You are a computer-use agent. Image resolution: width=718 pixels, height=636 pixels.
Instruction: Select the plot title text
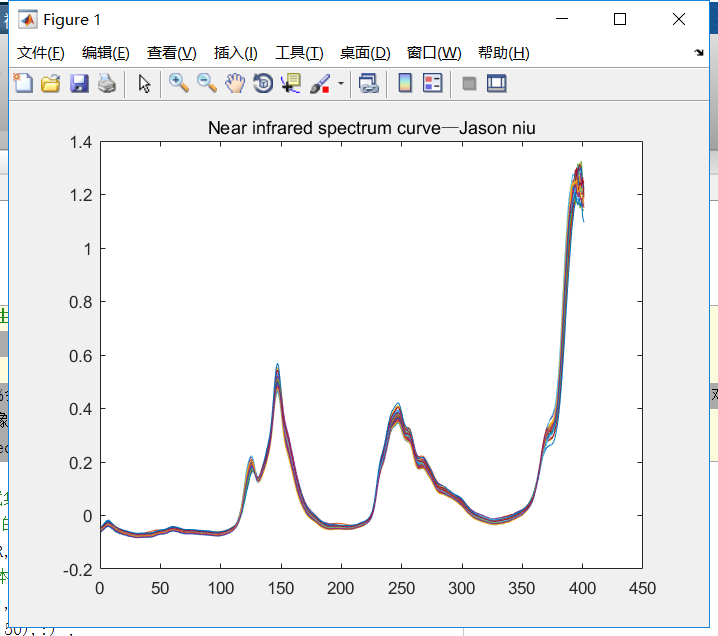(371, 128)
